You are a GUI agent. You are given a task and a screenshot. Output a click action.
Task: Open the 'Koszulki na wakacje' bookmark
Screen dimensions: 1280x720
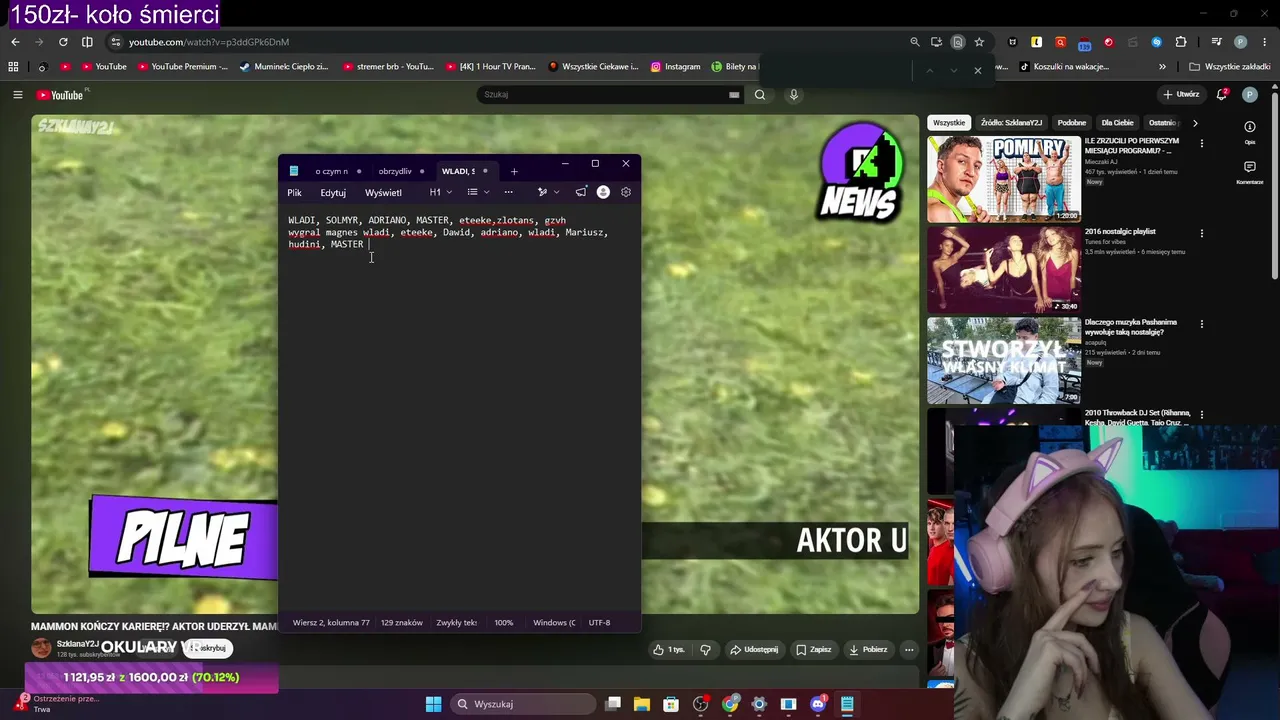1064,67
